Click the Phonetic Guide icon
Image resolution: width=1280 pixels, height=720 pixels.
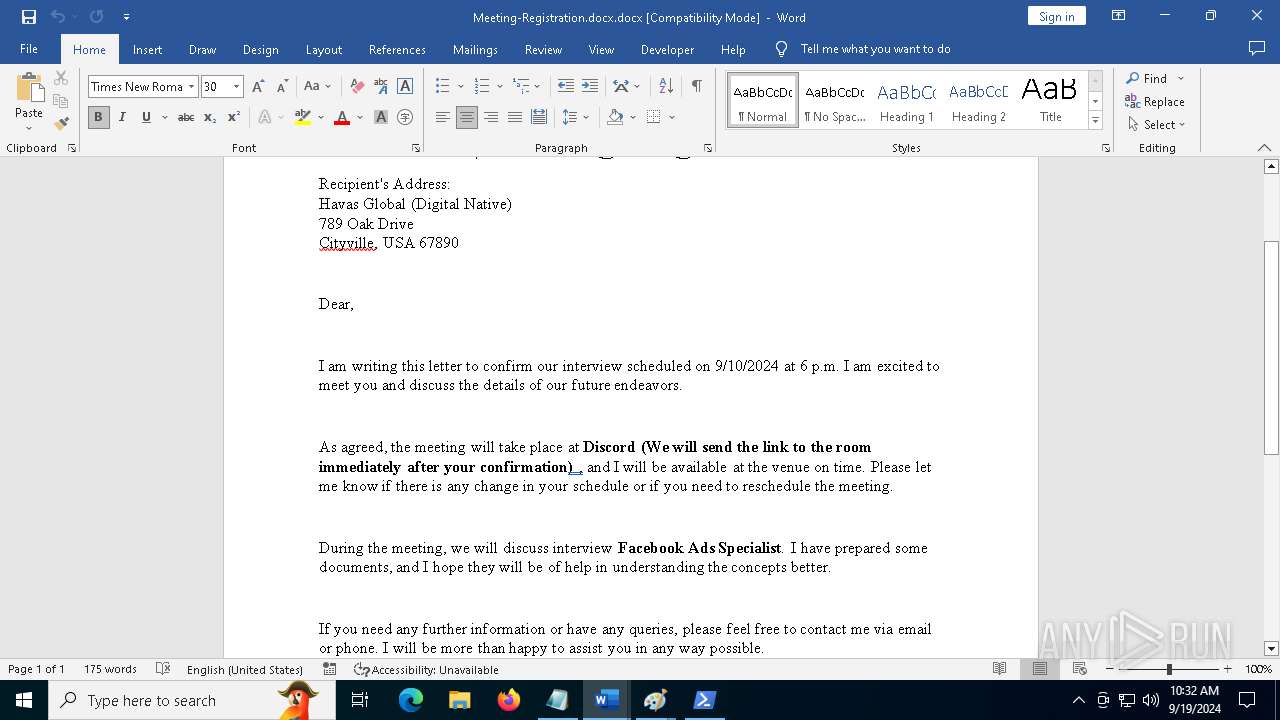(381, 87)
